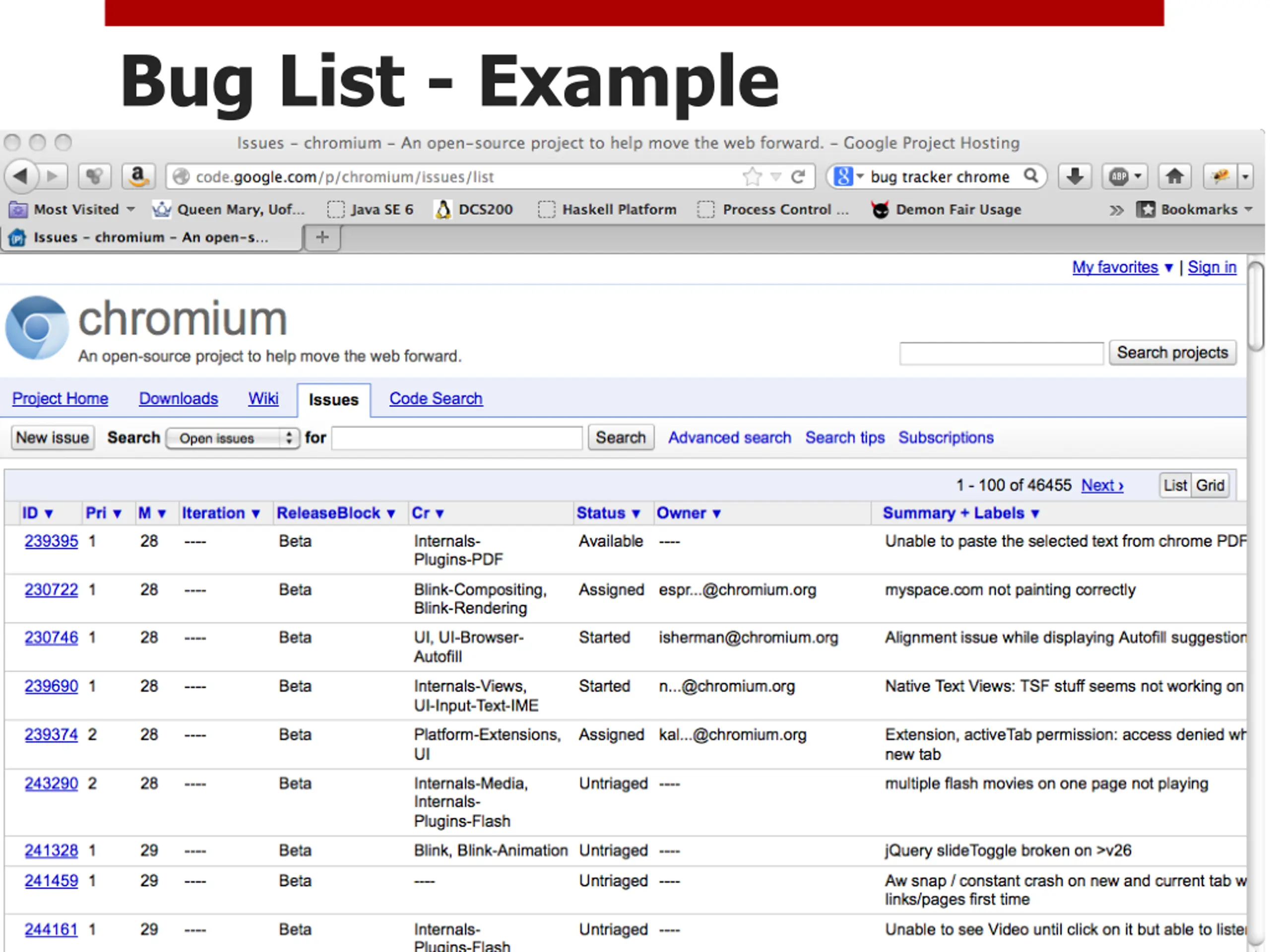Click the Reload icon in address bar

click(x=798, y=177)
